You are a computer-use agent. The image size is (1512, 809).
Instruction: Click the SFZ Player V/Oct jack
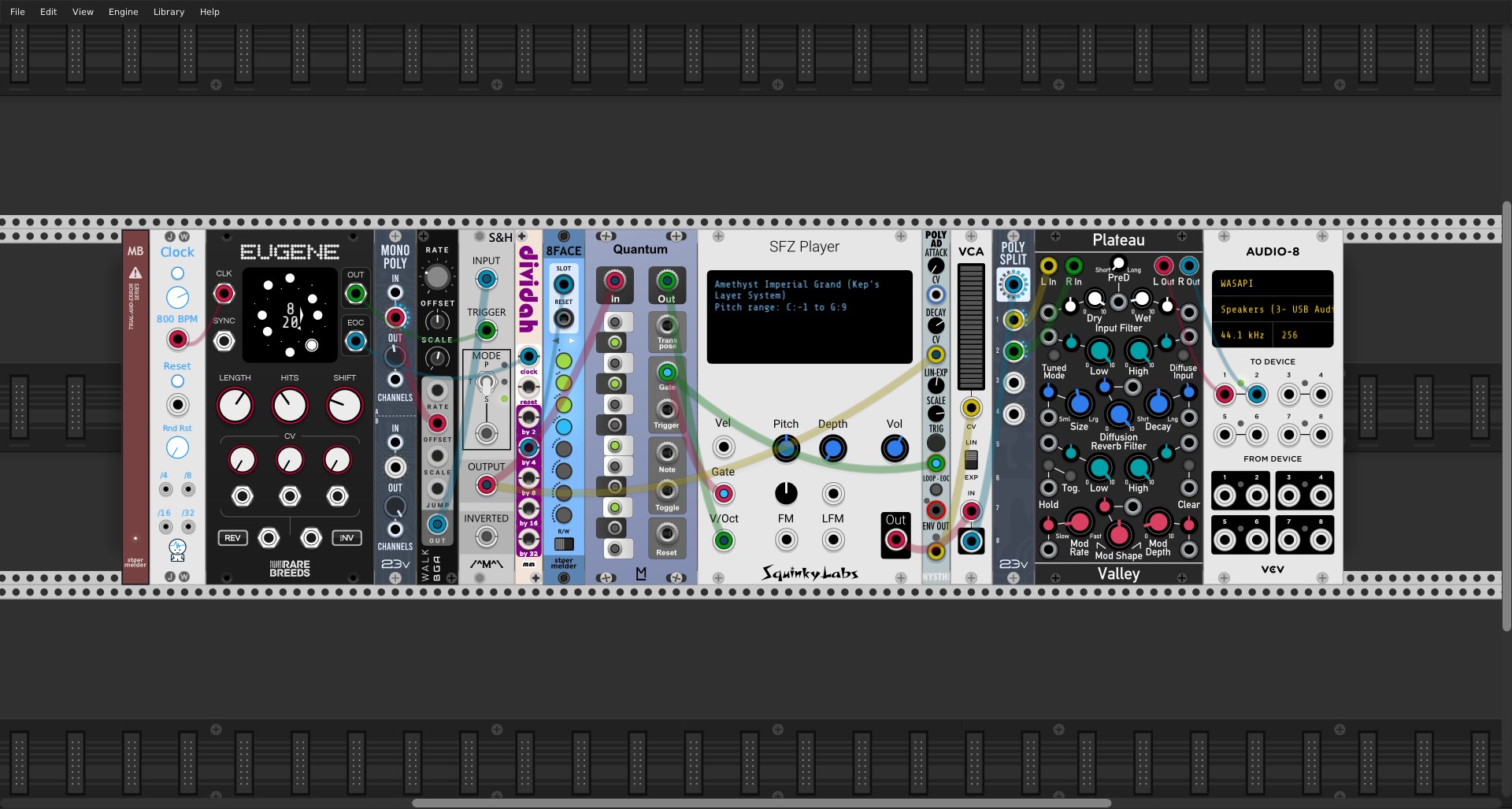723,540
